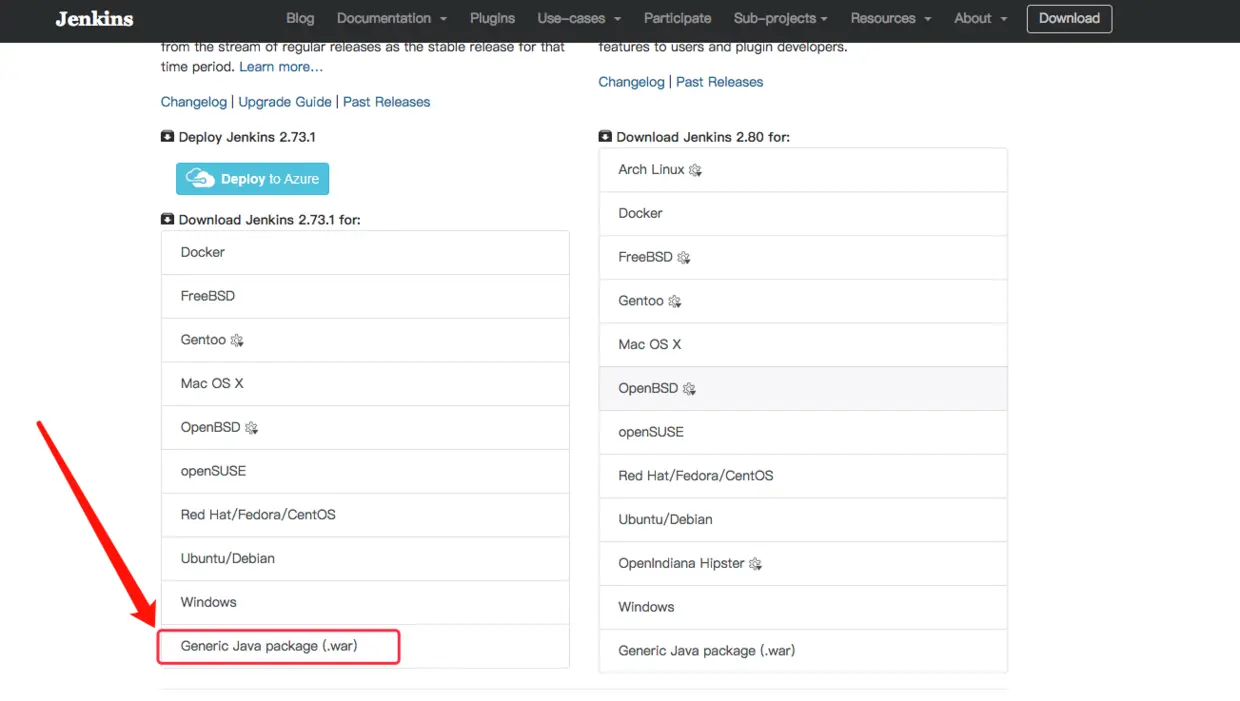Click gear icon beside OpenBSD in 2.80 list

[x=689, y=389]
